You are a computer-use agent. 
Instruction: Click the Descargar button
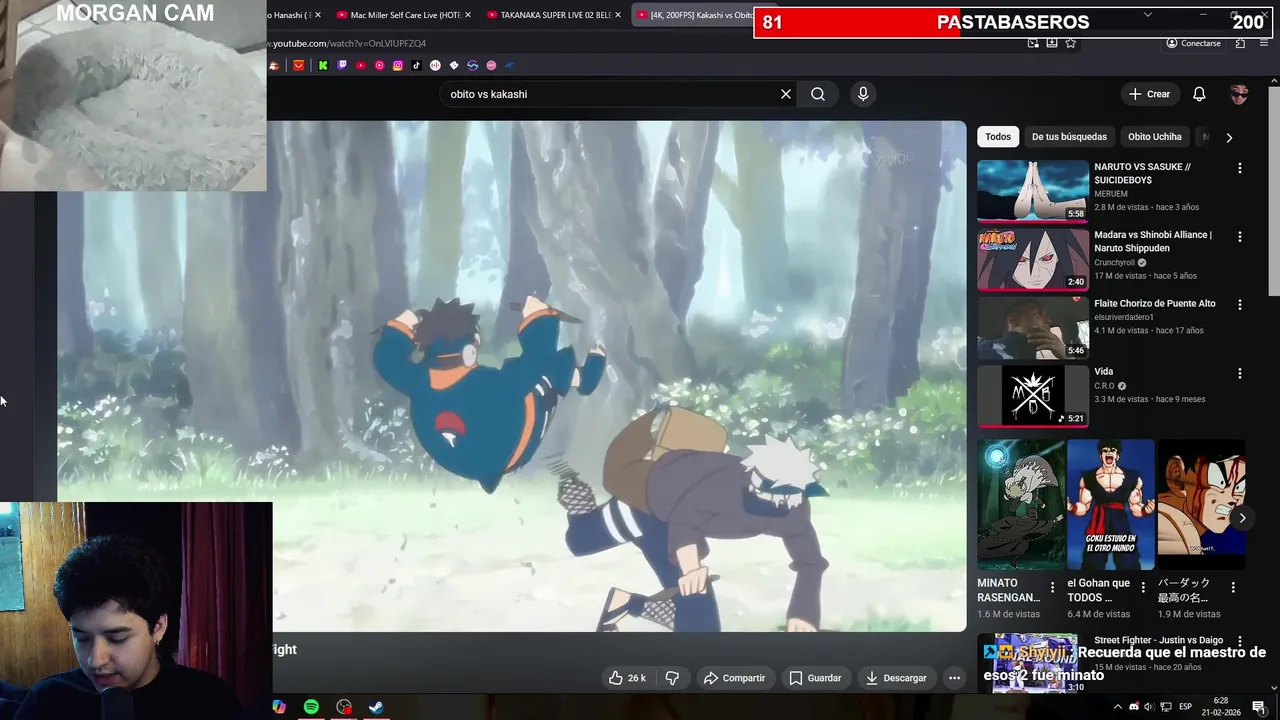[896, 678]
